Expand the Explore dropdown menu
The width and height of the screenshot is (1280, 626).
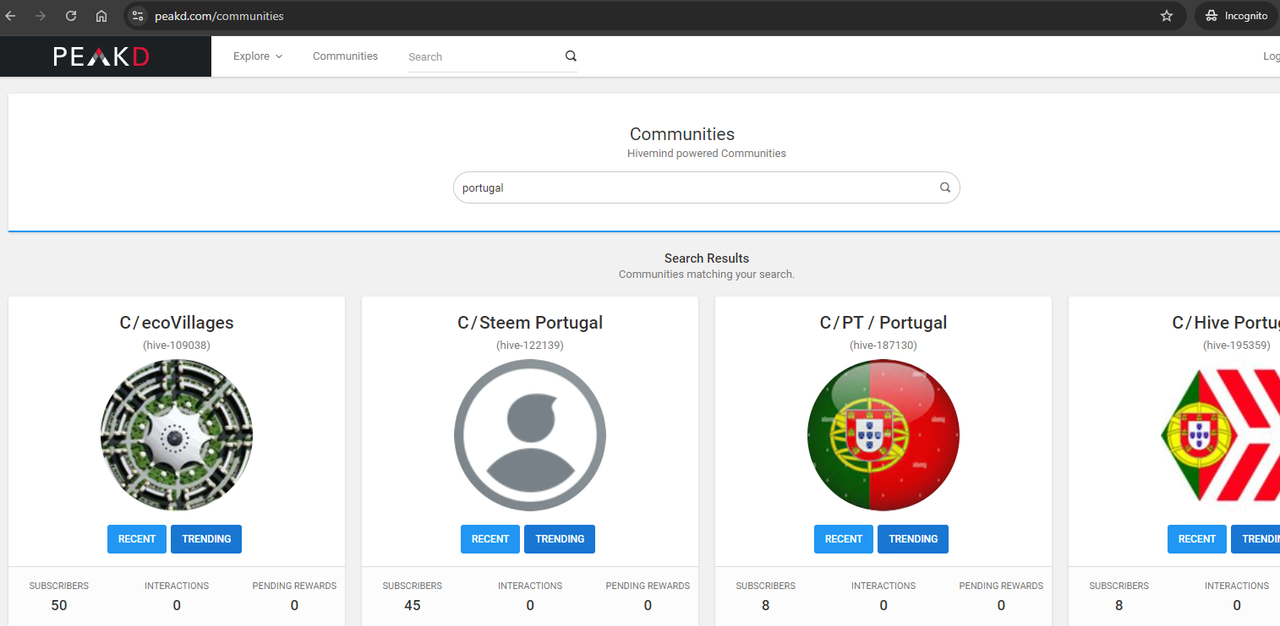pyautogui.click(x=258, y=56)
